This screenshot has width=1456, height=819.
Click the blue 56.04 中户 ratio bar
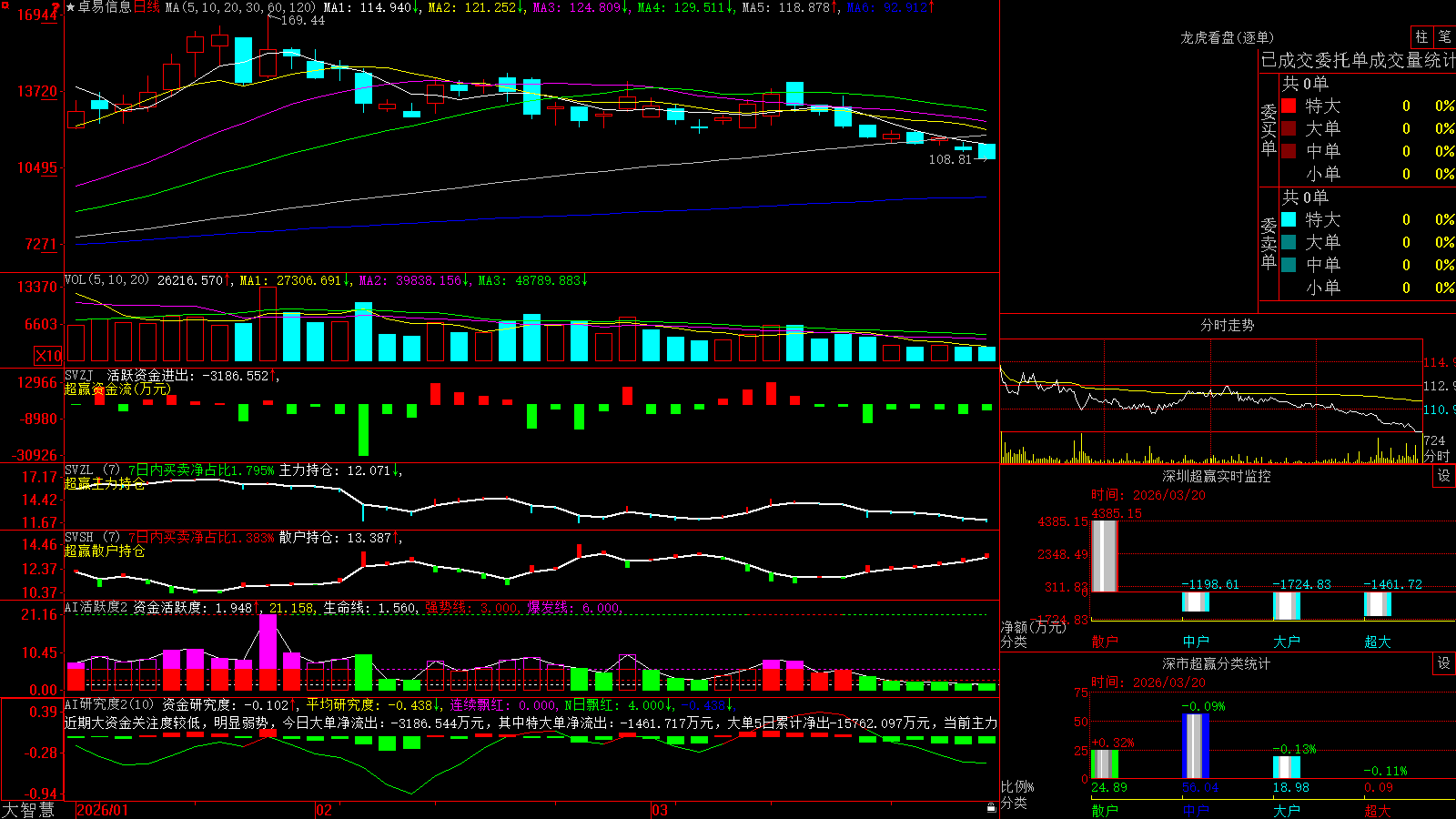tap(1196, 746)
